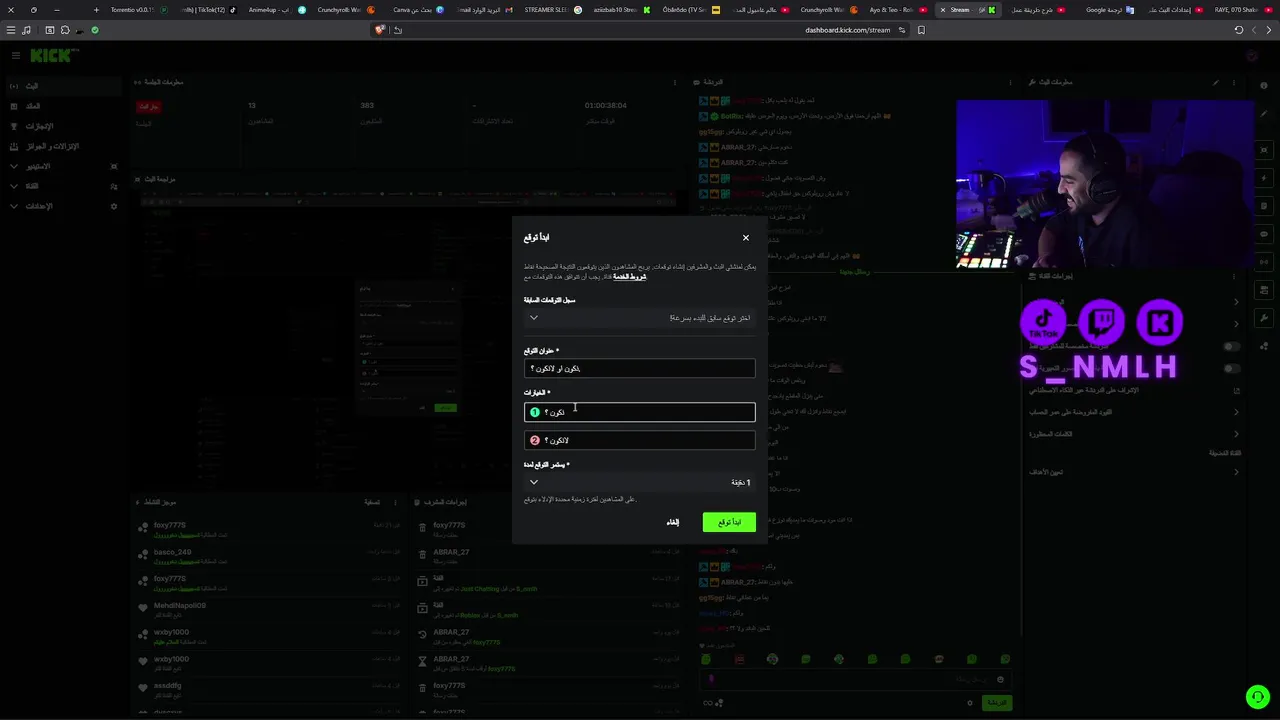Click the first emote in the chat emote row
Image resolution: width=1280 pixels, height=720 pixels.
click(x=706, y=659)
